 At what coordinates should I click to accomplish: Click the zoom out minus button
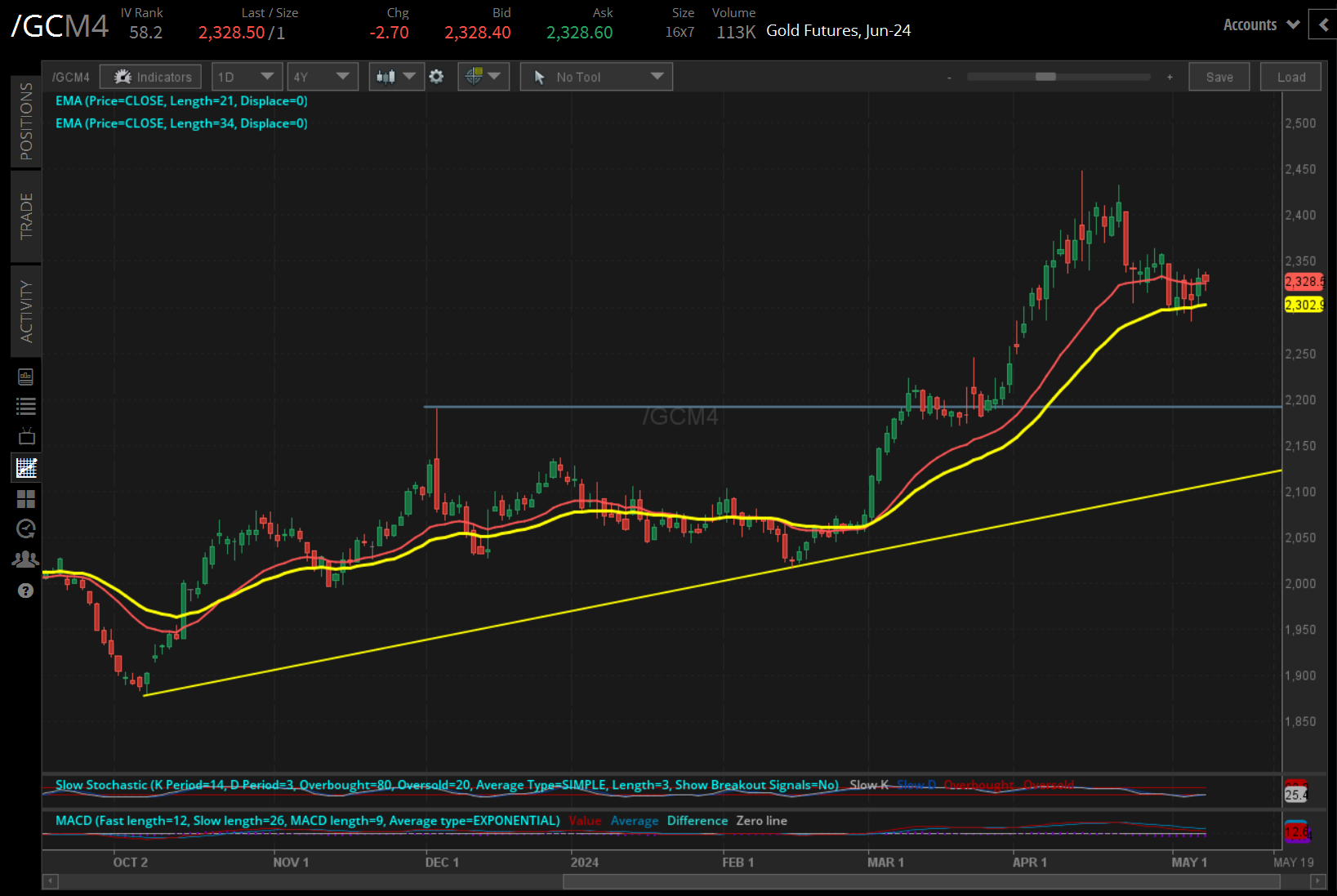pos(949,78)
